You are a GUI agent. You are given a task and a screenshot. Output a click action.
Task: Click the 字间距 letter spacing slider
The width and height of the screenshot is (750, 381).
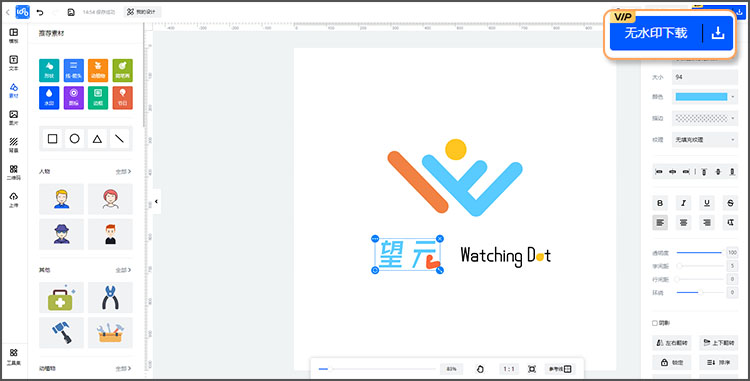pyautogui.click(x=700, y=266)
